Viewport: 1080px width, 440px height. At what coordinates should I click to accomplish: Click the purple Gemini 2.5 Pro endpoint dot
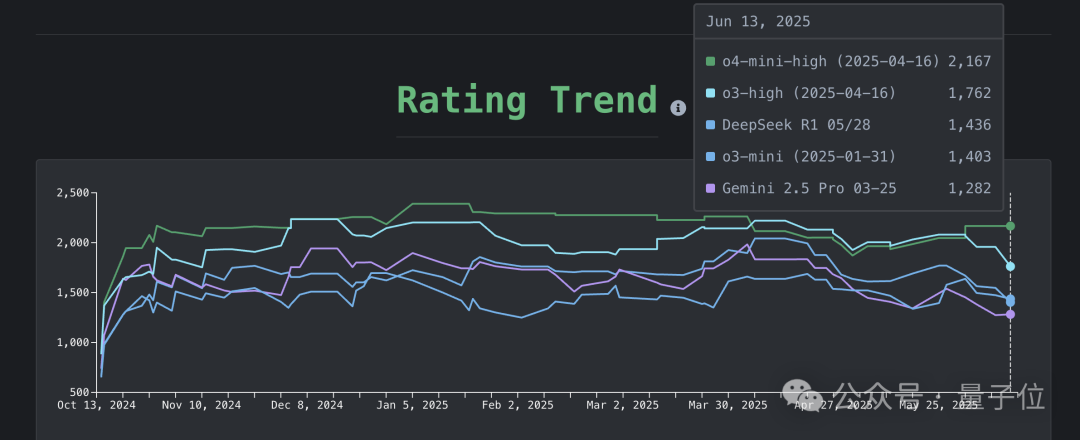pos(1010,314)
